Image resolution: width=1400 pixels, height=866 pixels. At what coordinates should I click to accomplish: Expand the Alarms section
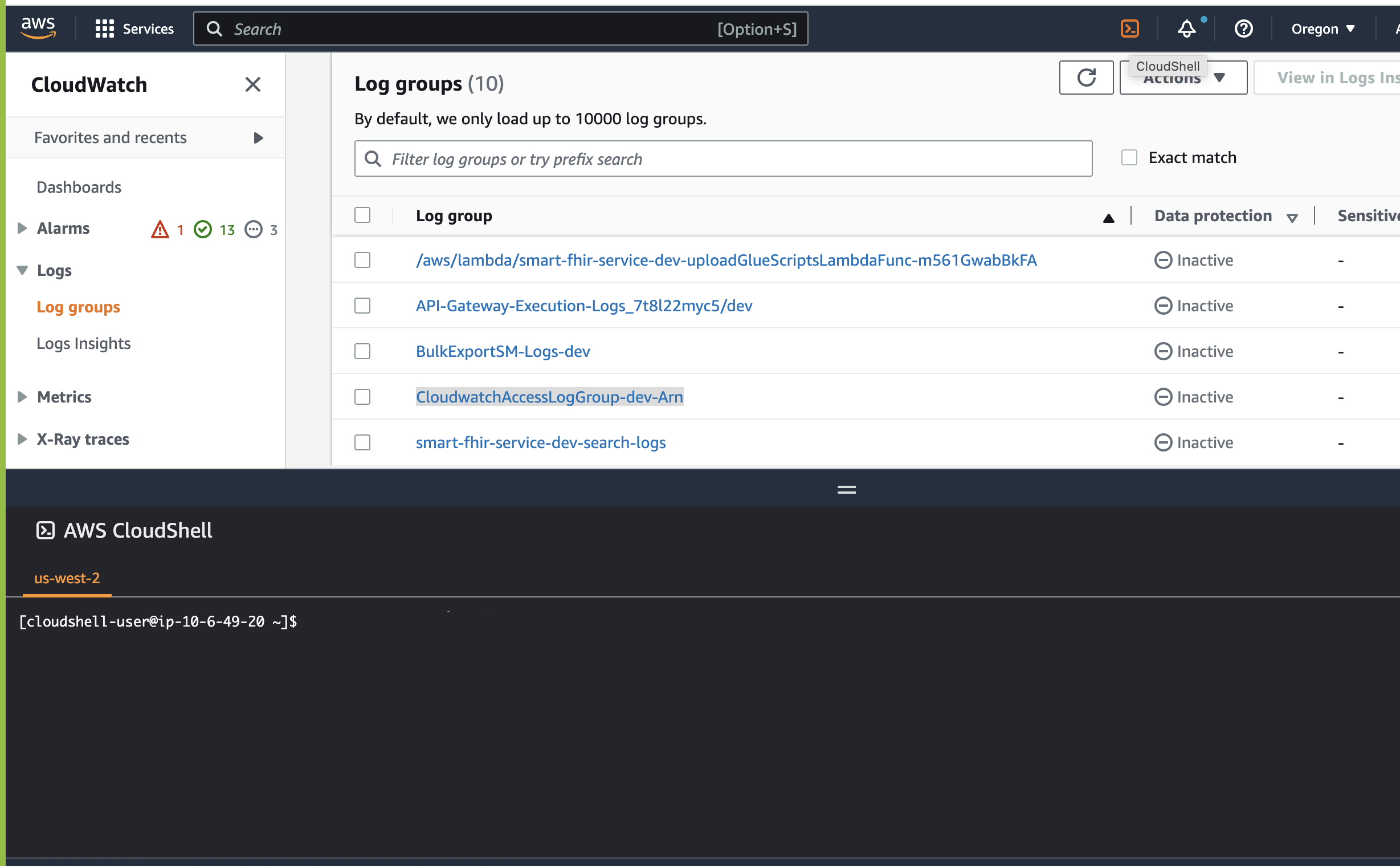coord(22,228)
